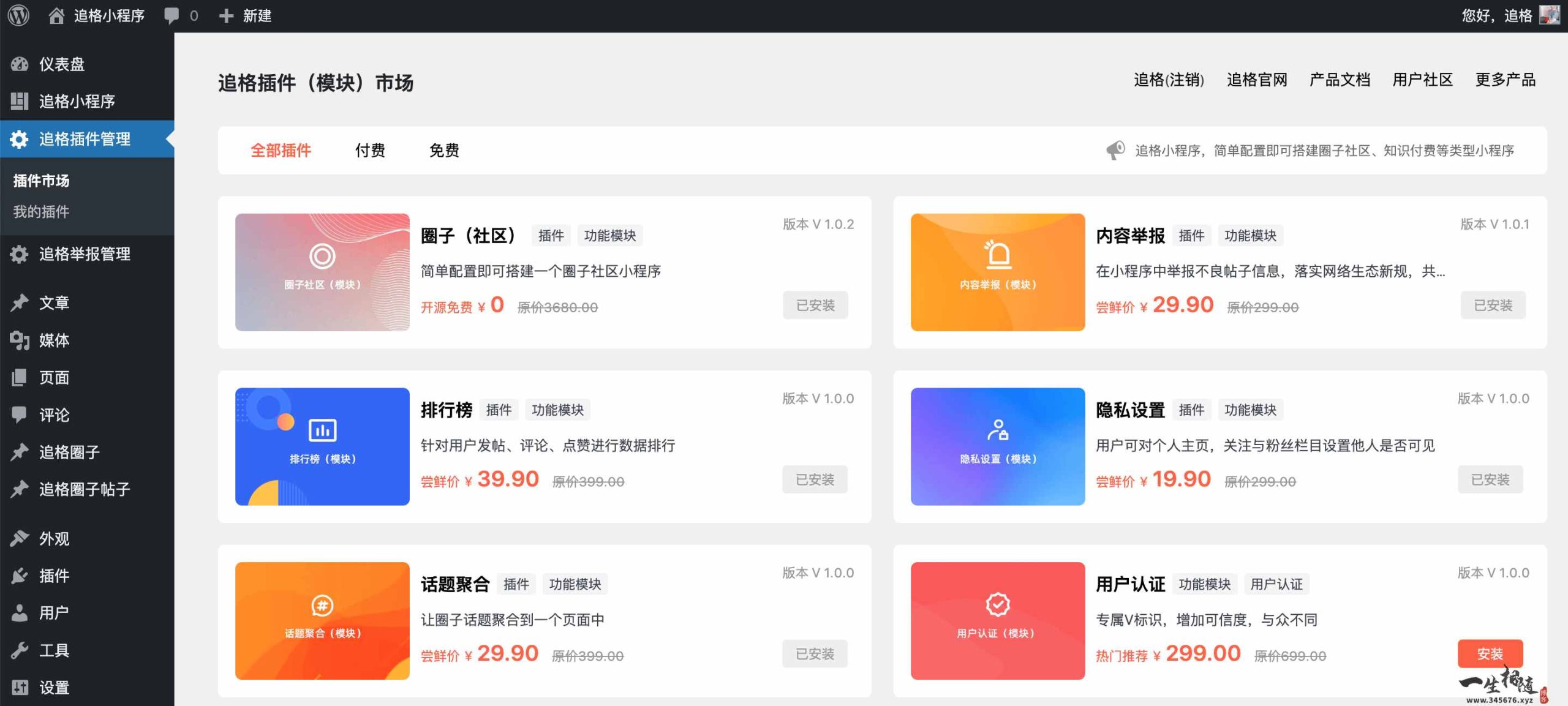Click the 排行榜 module thumbnail
The height and width of the screenshot is (706, 1568).
[322, 446]
